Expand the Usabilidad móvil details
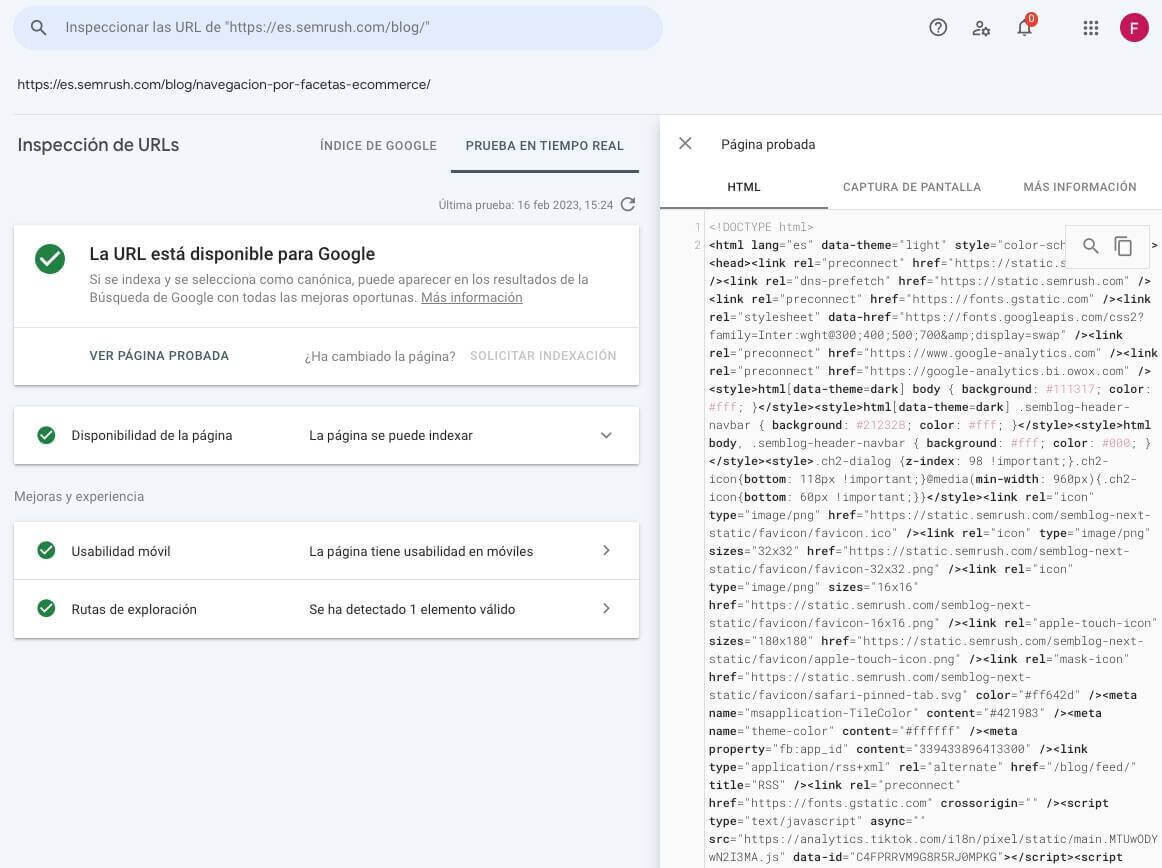The image size is (1162, 868). point(606,551)
